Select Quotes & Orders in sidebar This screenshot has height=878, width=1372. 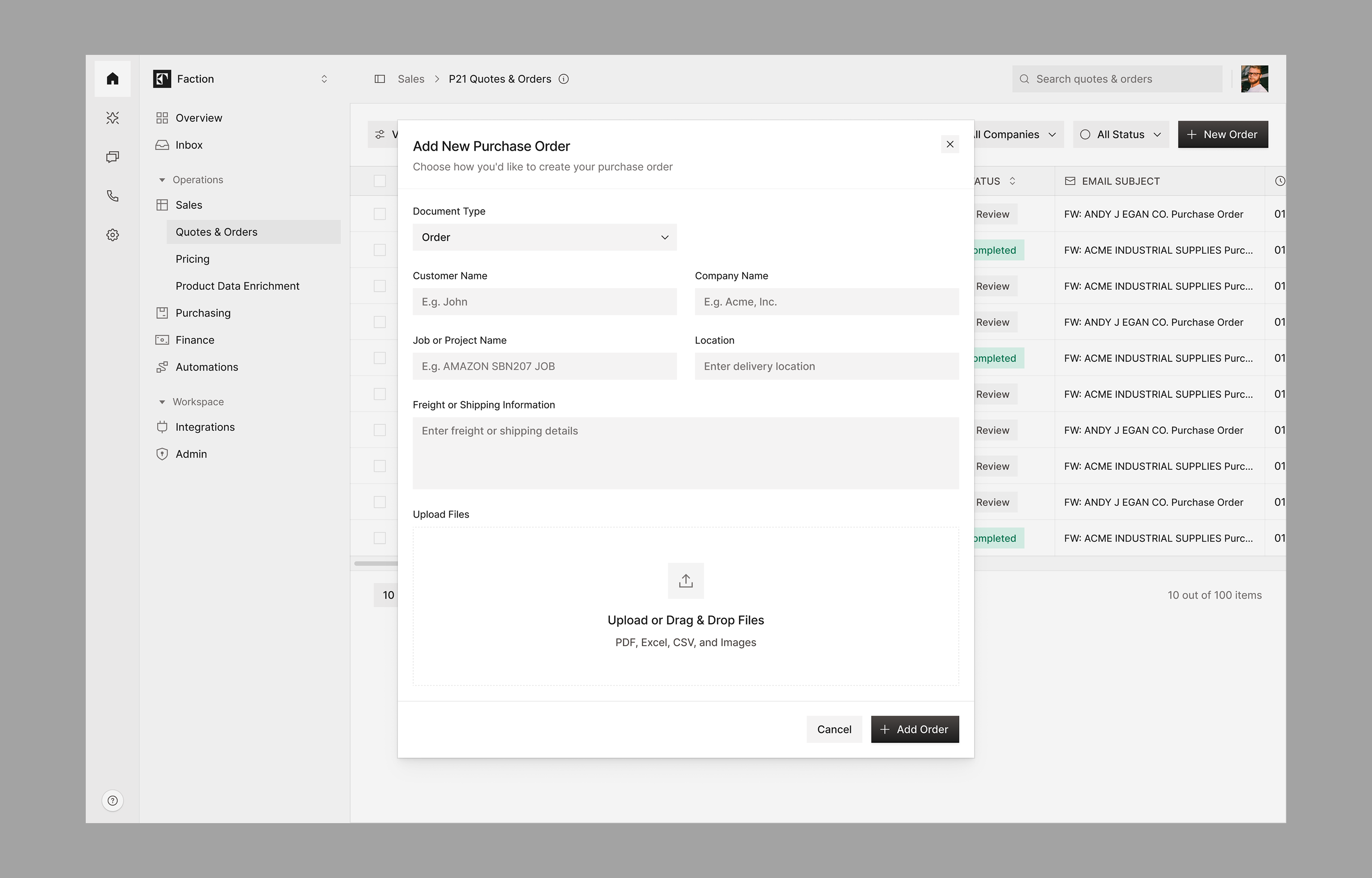coord(254,232)
